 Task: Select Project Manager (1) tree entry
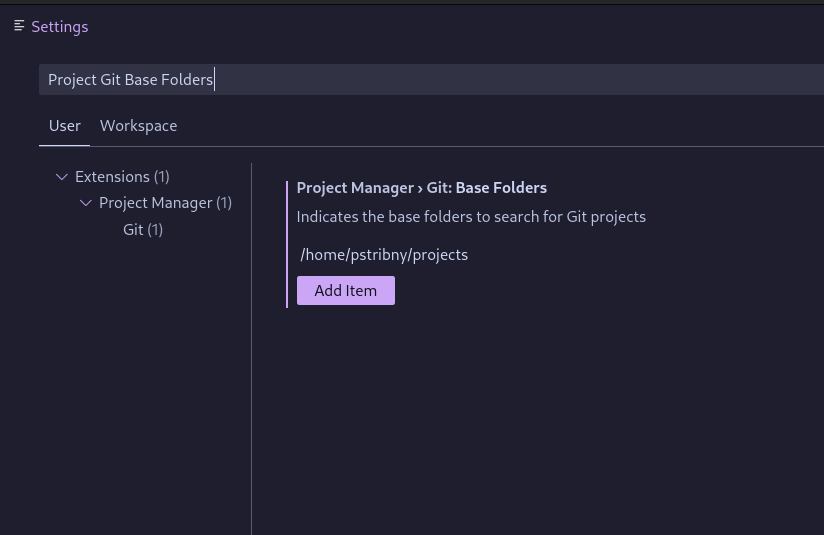(165, 203)
